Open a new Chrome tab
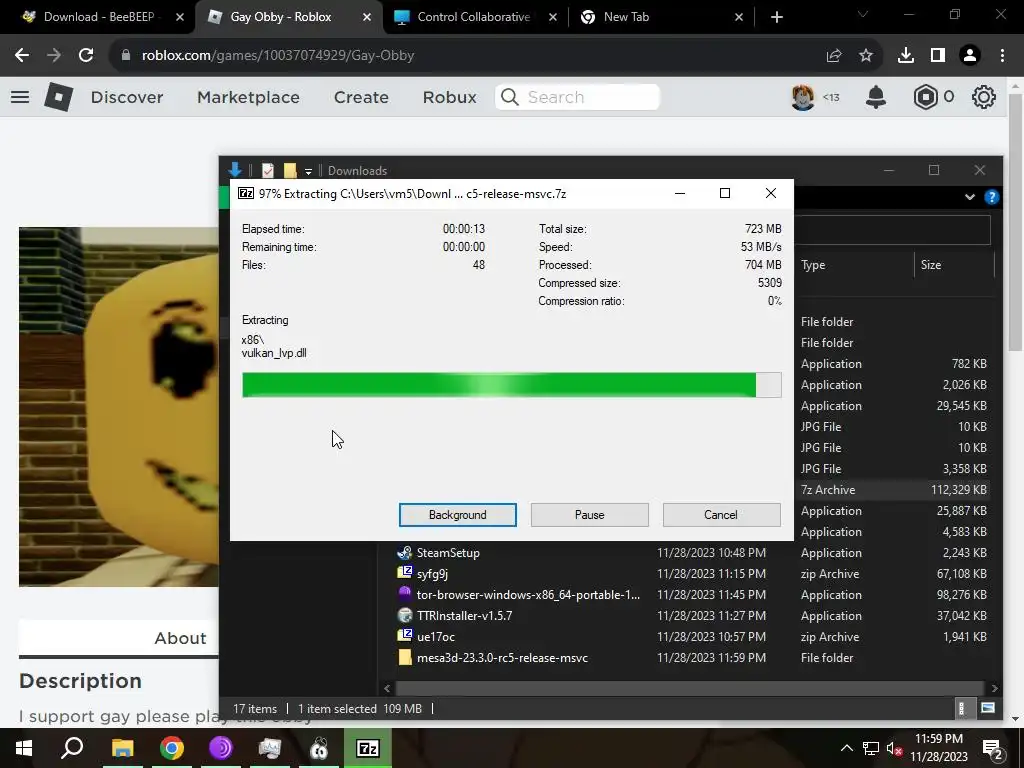Viewport: 1024px width, 768px height. (776, 17)
